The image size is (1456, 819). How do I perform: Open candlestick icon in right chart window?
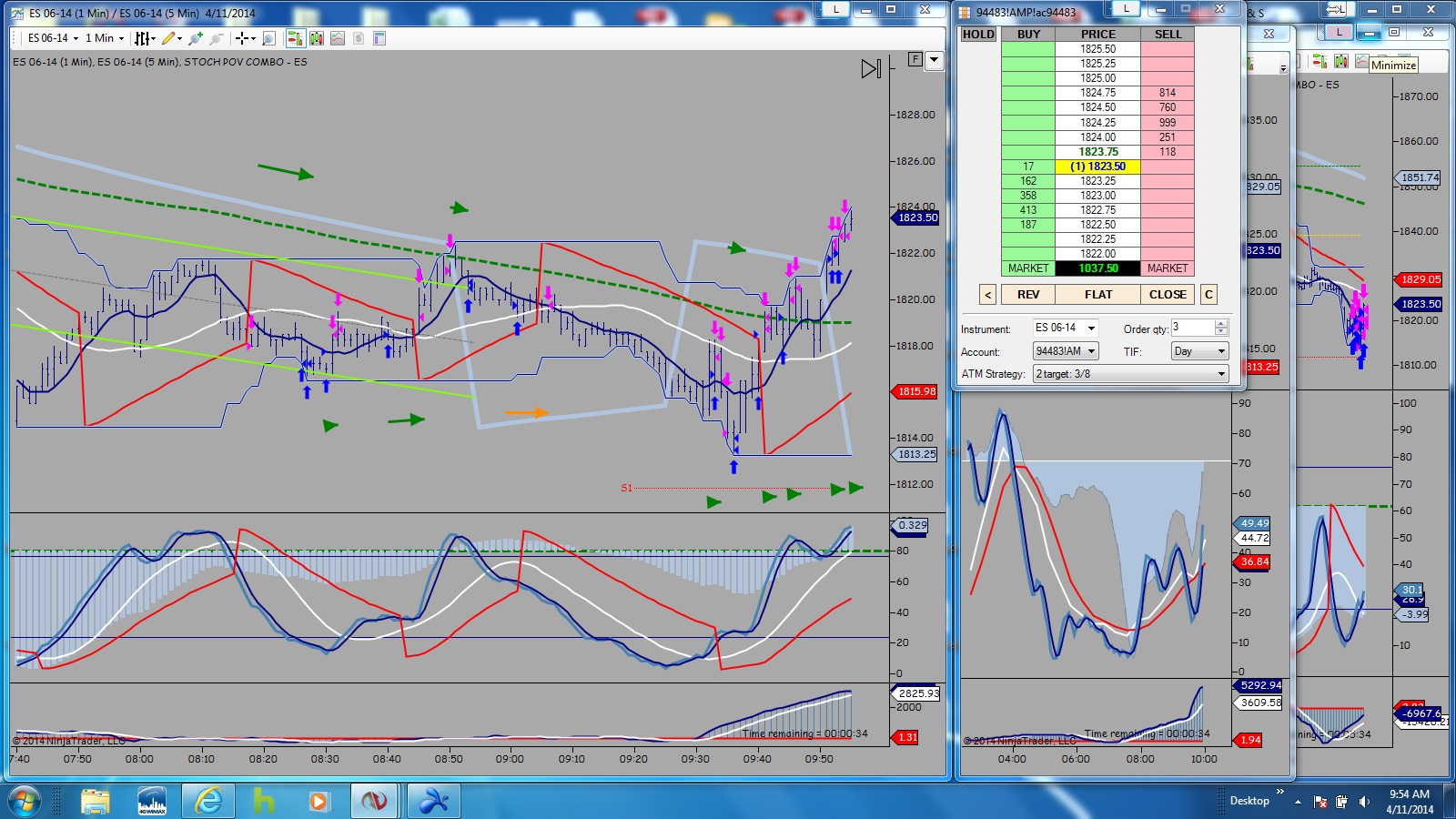point(1341,61)
